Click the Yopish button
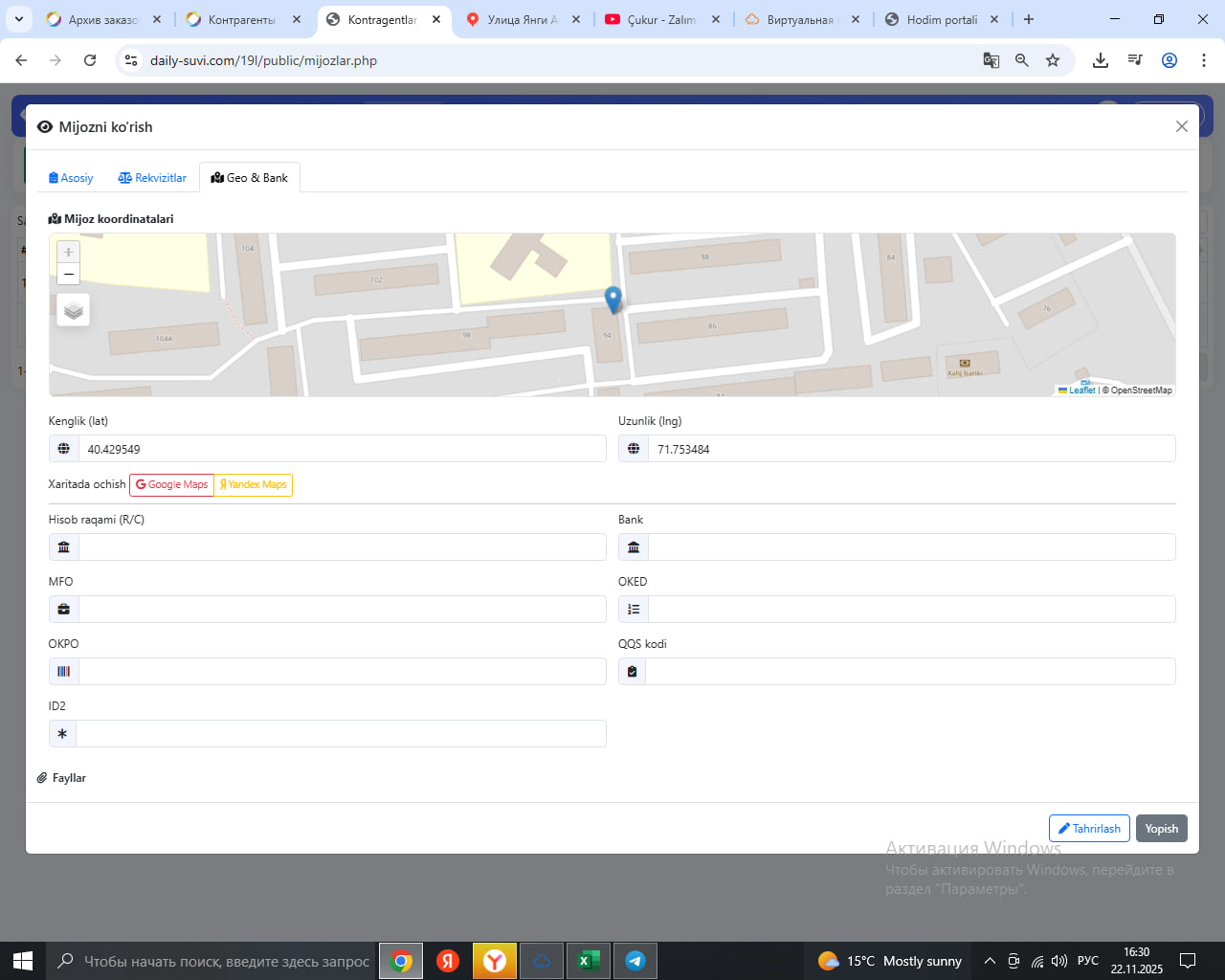Viewport: 1225px width, 980px height. coord(1161,829)
